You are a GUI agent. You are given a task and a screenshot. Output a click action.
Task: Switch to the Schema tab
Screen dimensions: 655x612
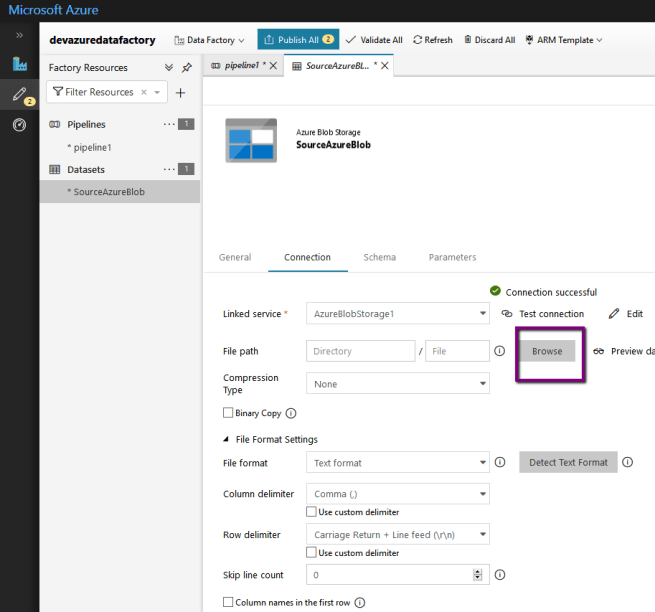[379, 257]
